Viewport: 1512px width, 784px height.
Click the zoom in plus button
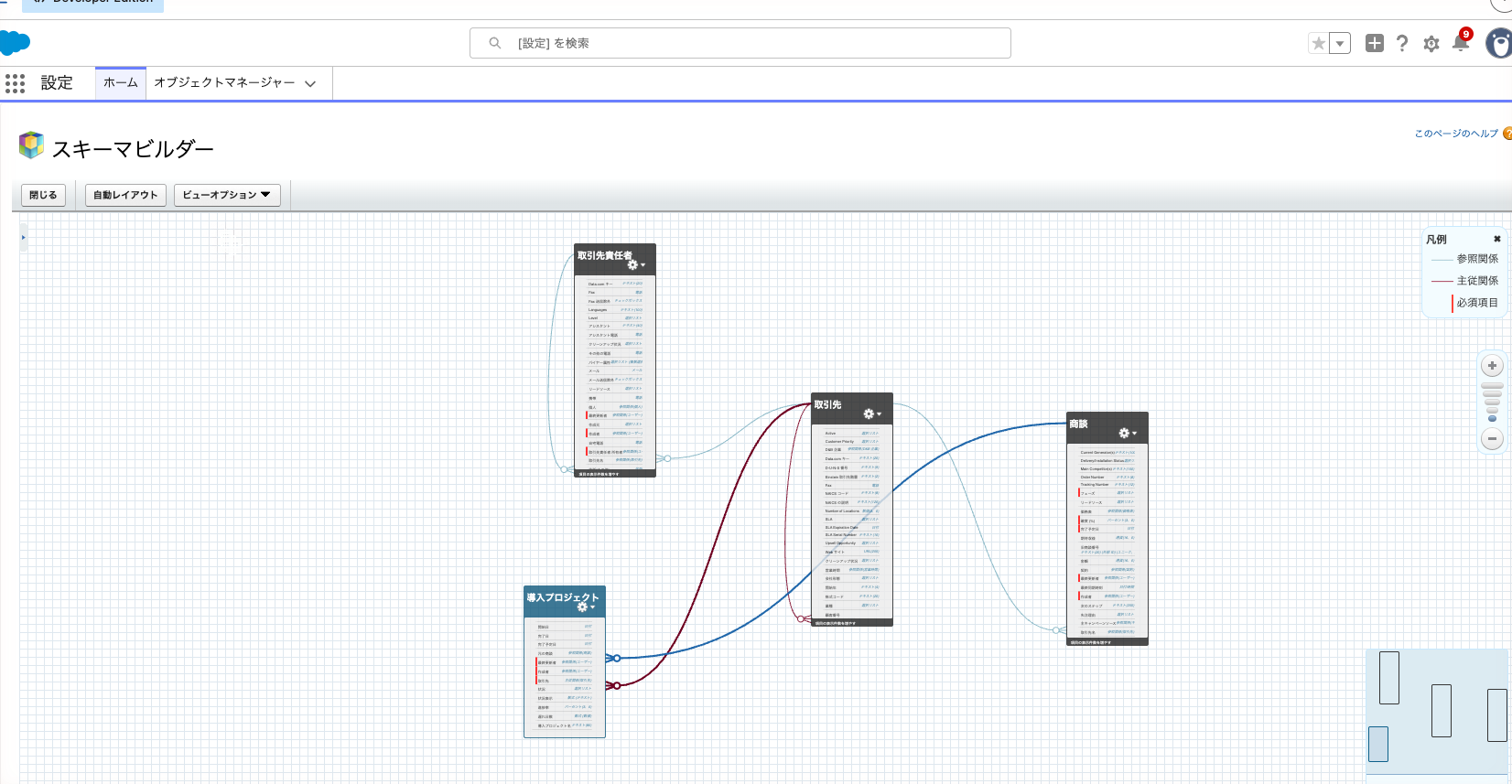coord(1492,366)
